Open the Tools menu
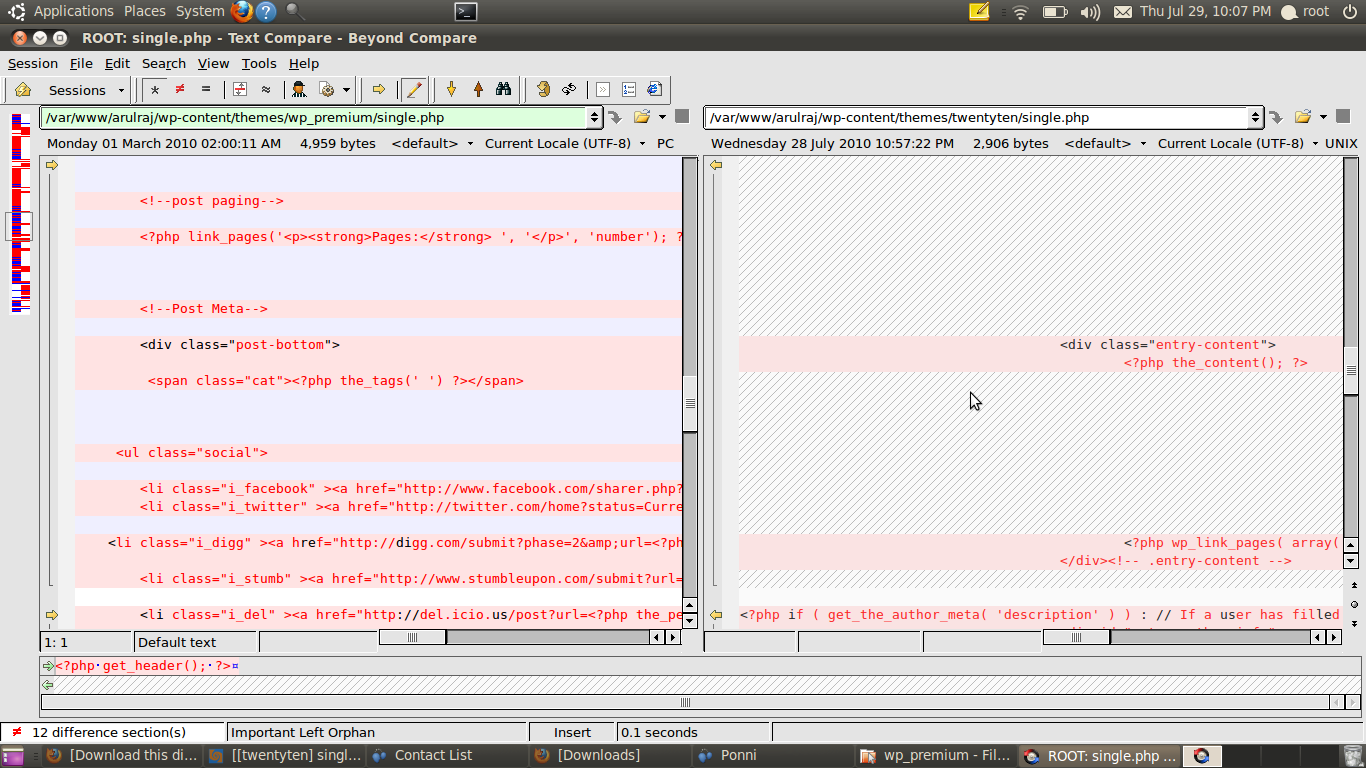The image size is (1366, 768). coord(259,63)
